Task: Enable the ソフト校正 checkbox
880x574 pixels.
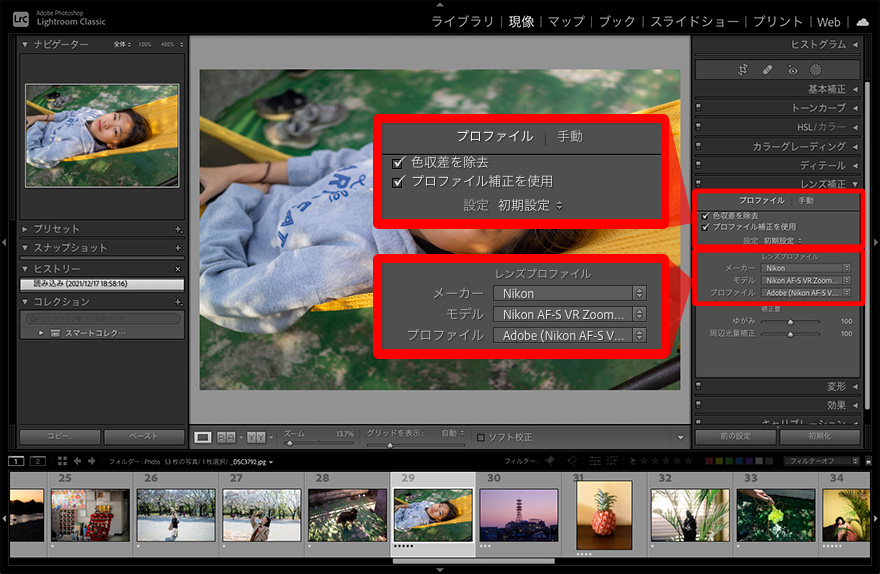Action: (x=481, y=437)
